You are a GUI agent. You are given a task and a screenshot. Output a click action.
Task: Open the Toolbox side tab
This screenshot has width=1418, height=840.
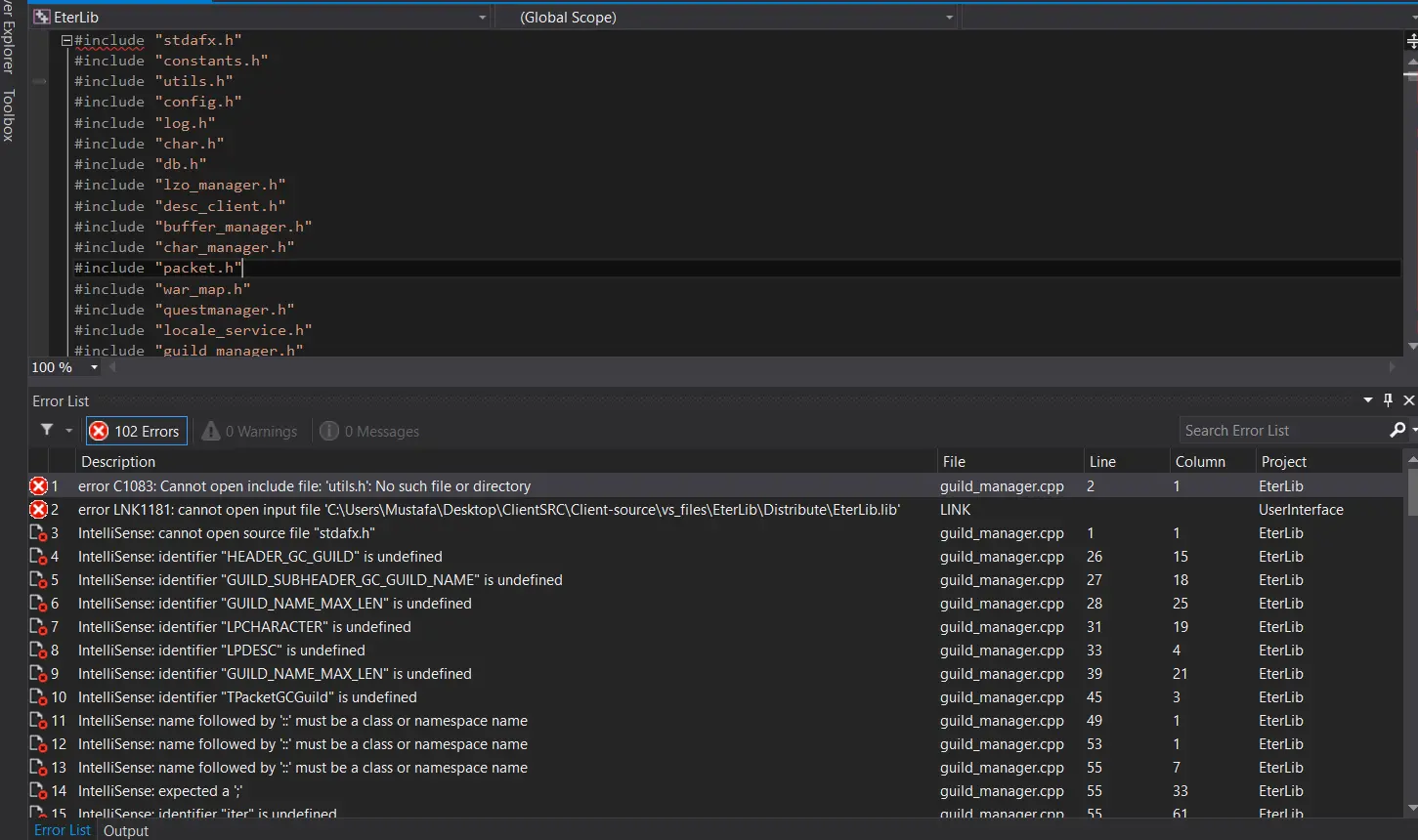(9, 115)
